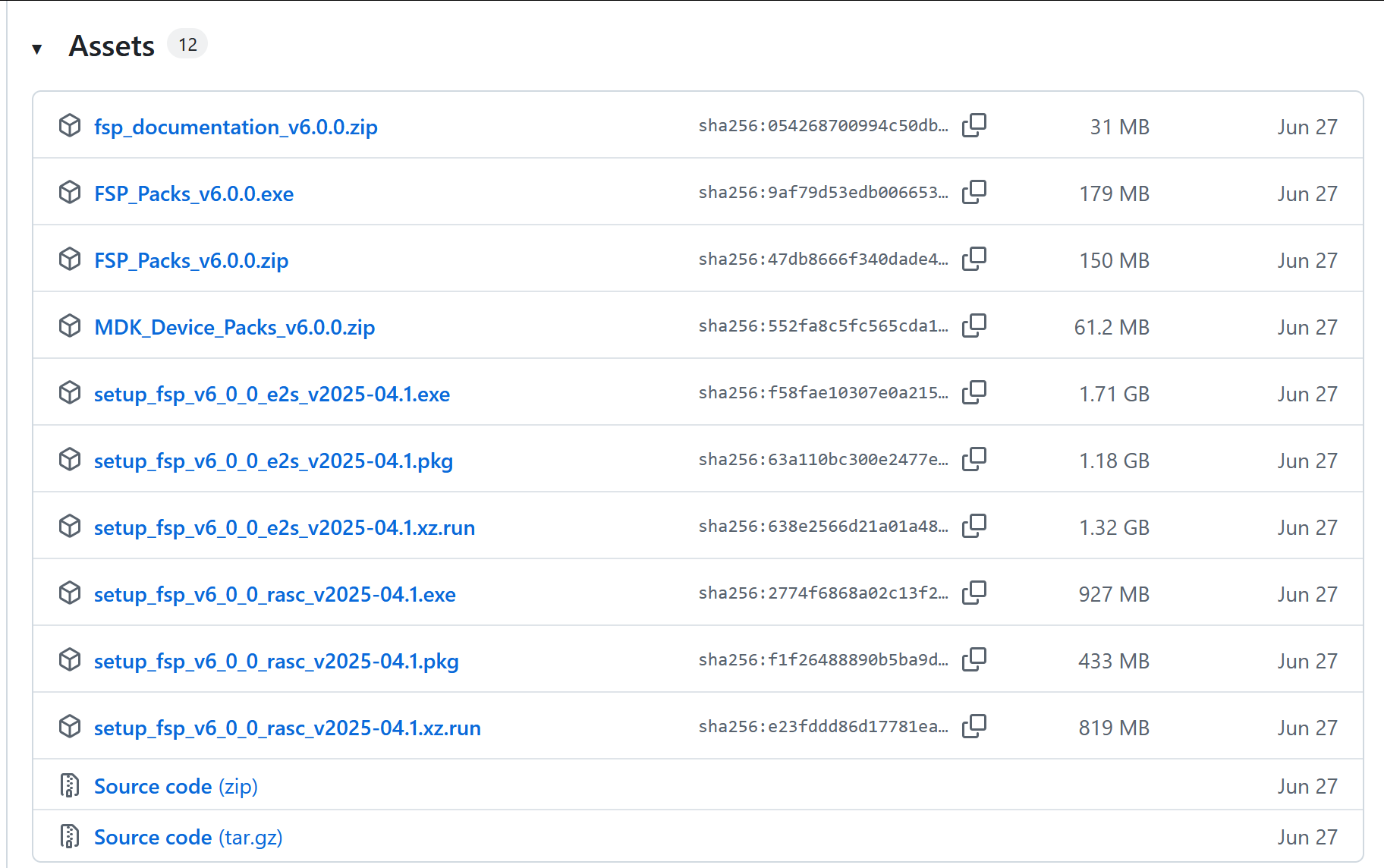Copy sha256 for setup rasc .pkg asset

pyautogui.click(x=974, y=659)
